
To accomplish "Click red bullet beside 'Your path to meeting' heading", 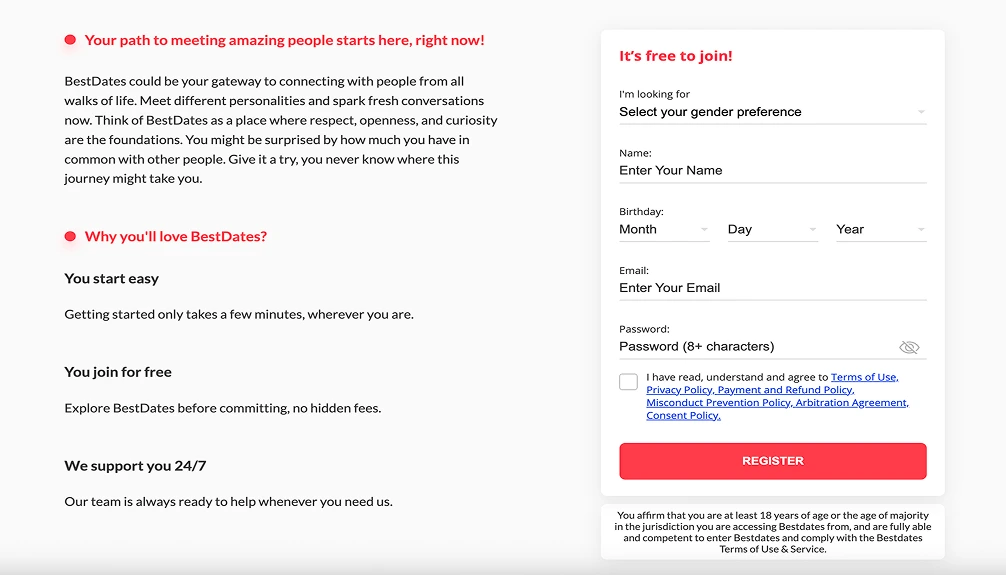I will point(70,40).
